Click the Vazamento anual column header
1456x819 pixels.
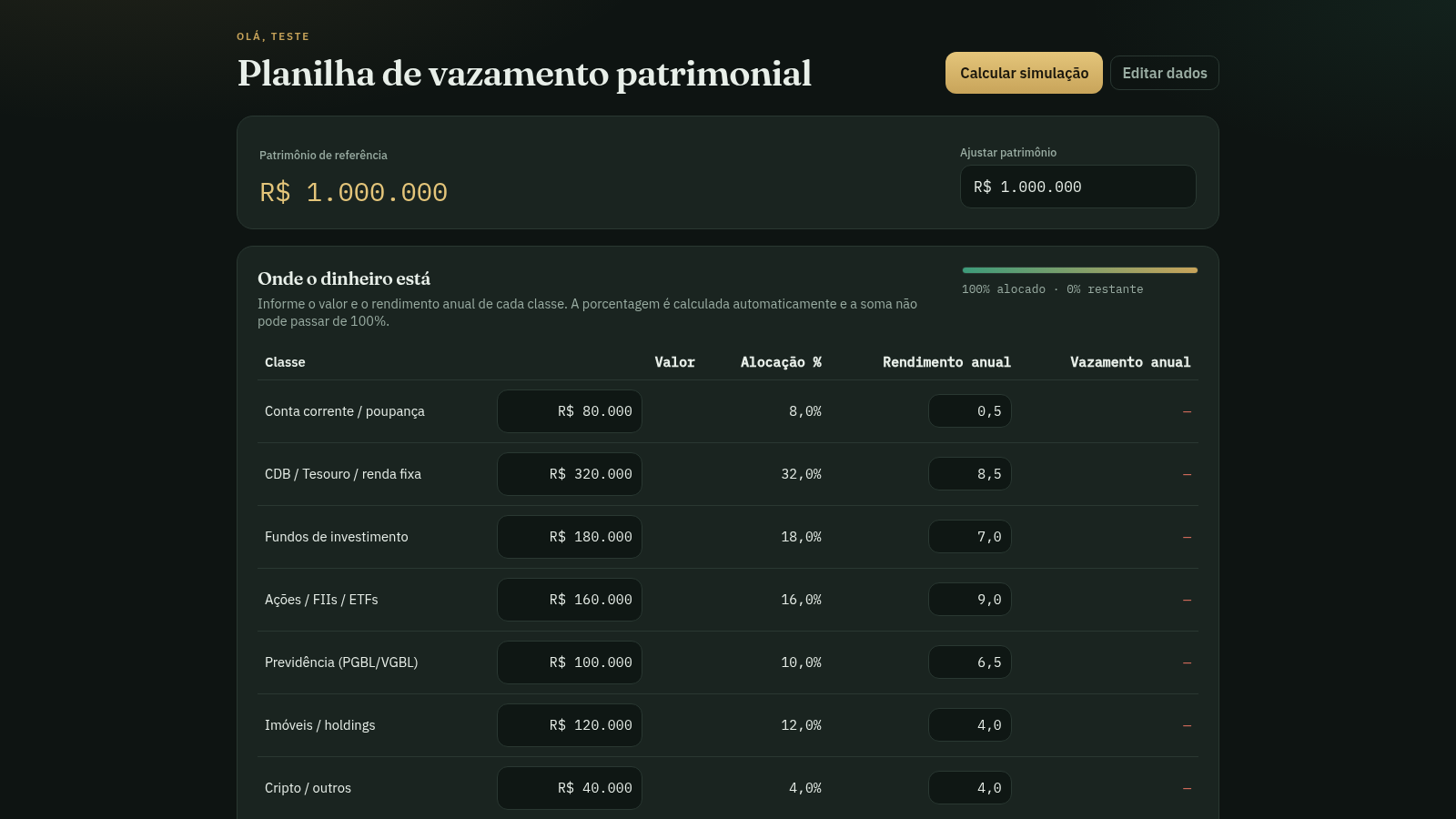click(x=1130, y=362)
